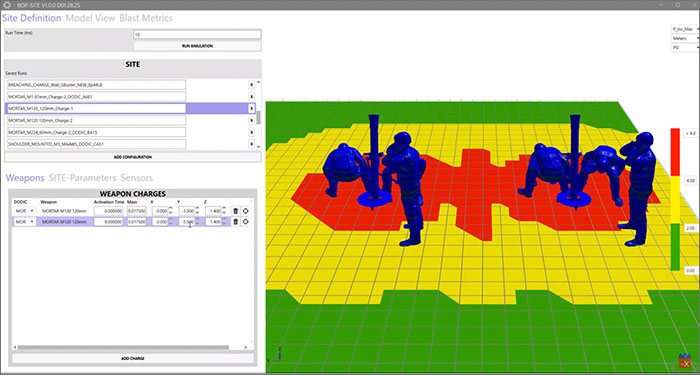700x375 pixels.
Task: Switch to the Model View tab
Action: click(91, 18)
